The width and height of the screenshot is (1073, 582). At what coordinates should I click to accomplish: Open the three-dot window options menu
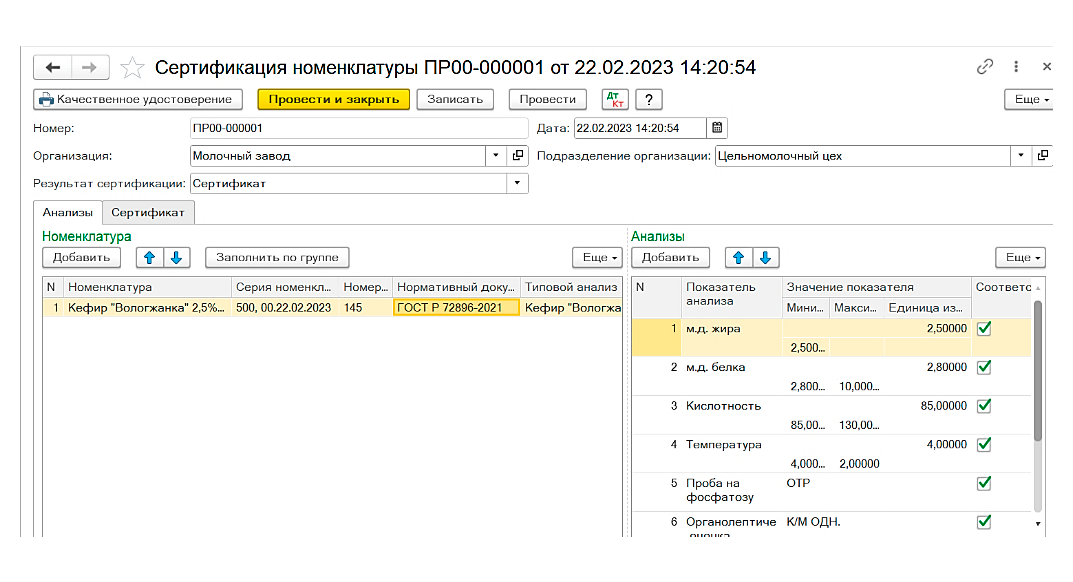[x=1016, y=66]
